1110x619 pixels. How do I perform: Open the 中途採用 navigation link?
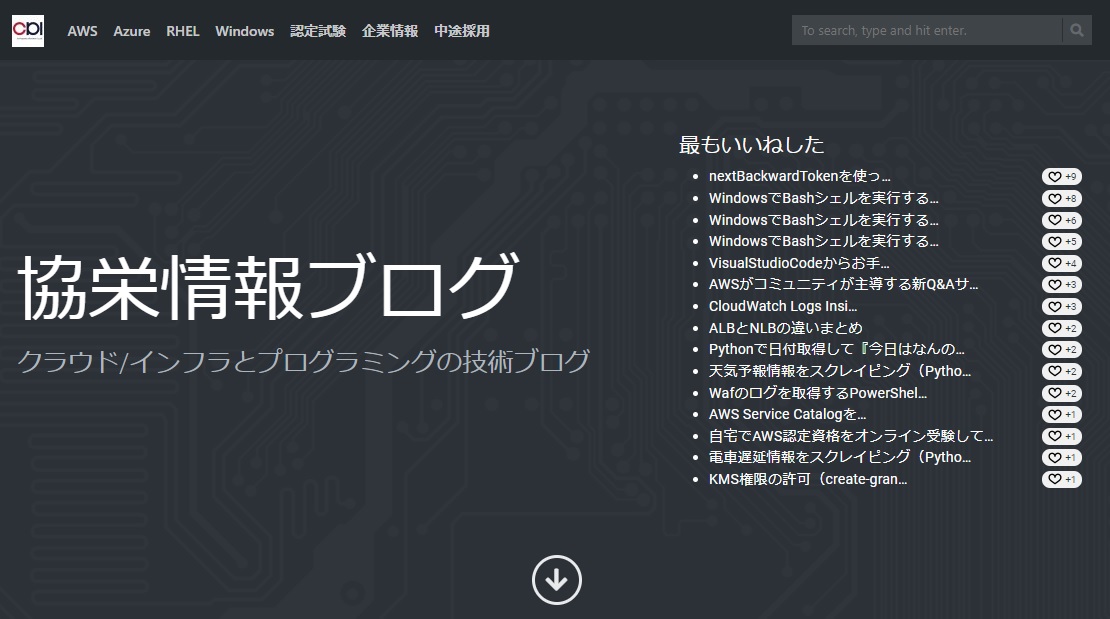coord(462,31)
